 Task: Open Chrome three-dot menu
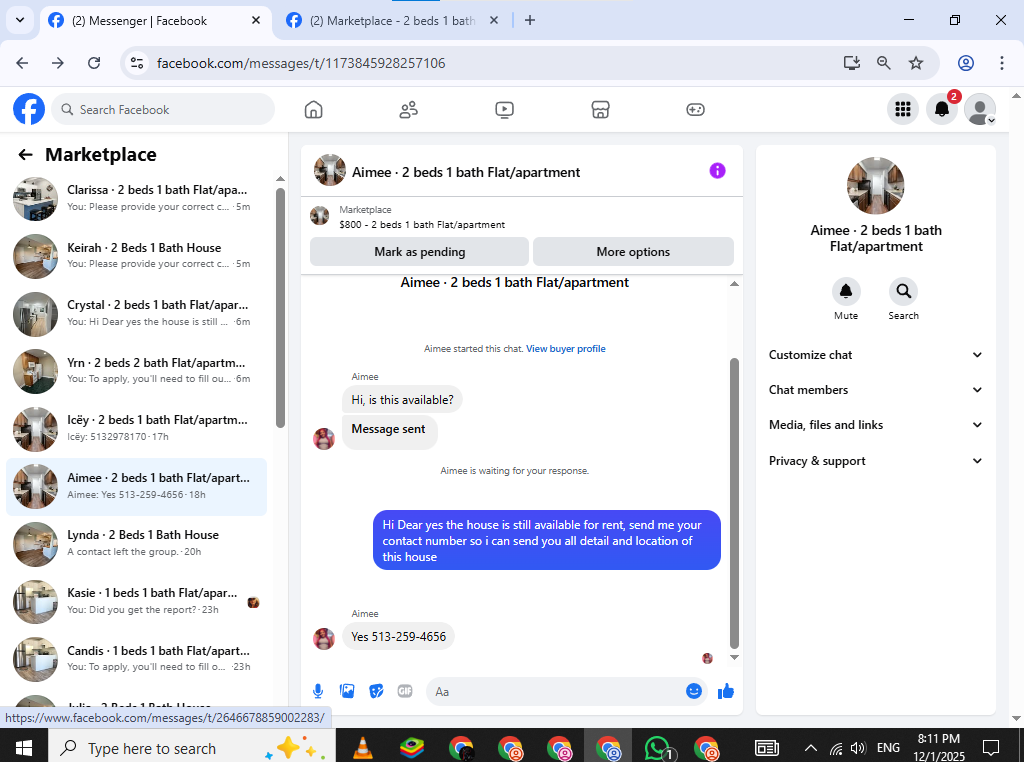point(1001,63)
